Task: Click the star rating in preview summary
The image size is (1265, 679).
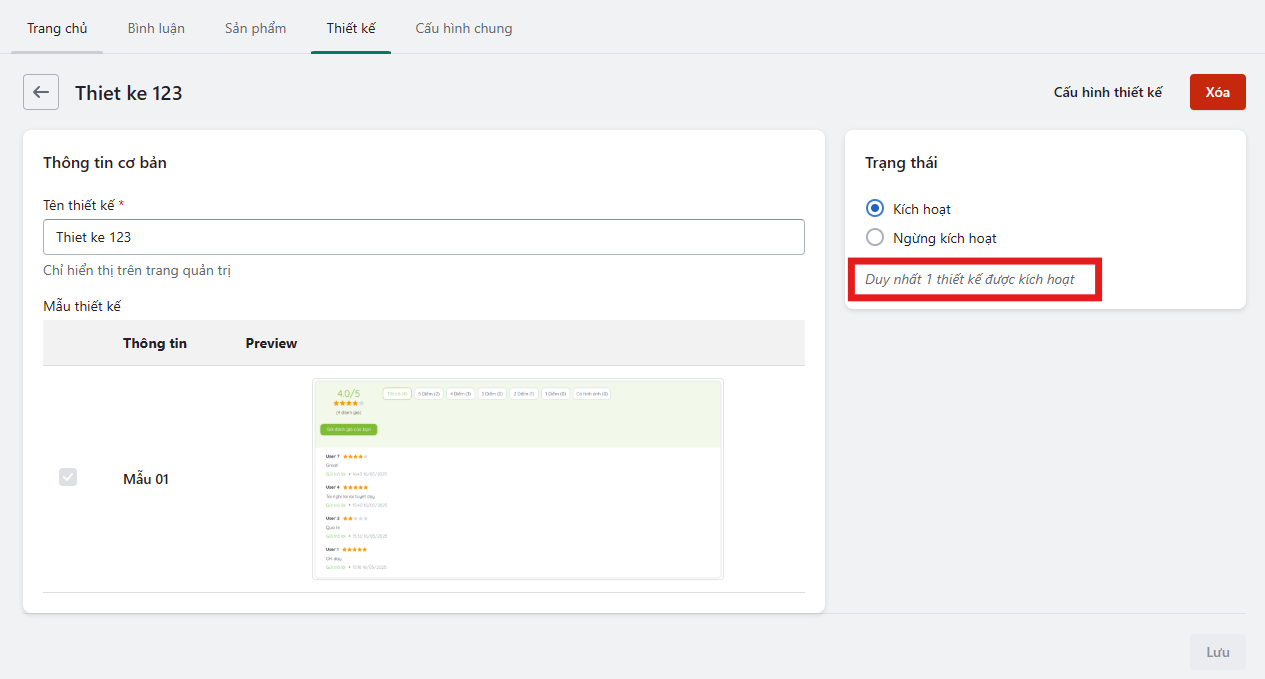Action: 349,403
